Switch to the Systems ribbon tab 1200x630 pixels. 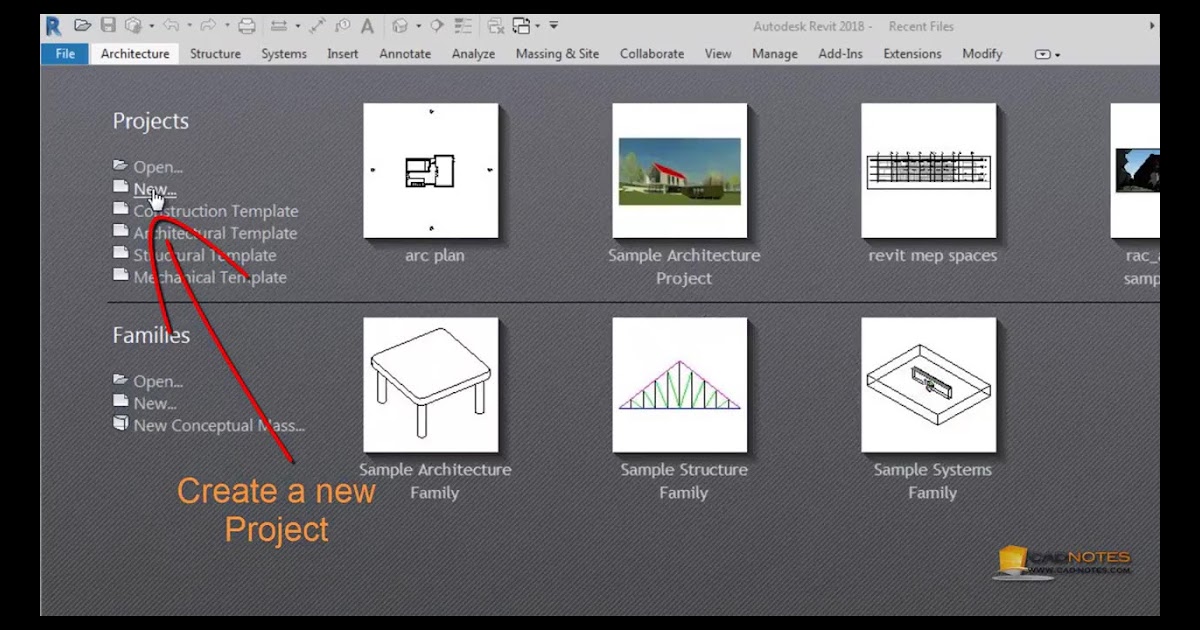(284, 54)
